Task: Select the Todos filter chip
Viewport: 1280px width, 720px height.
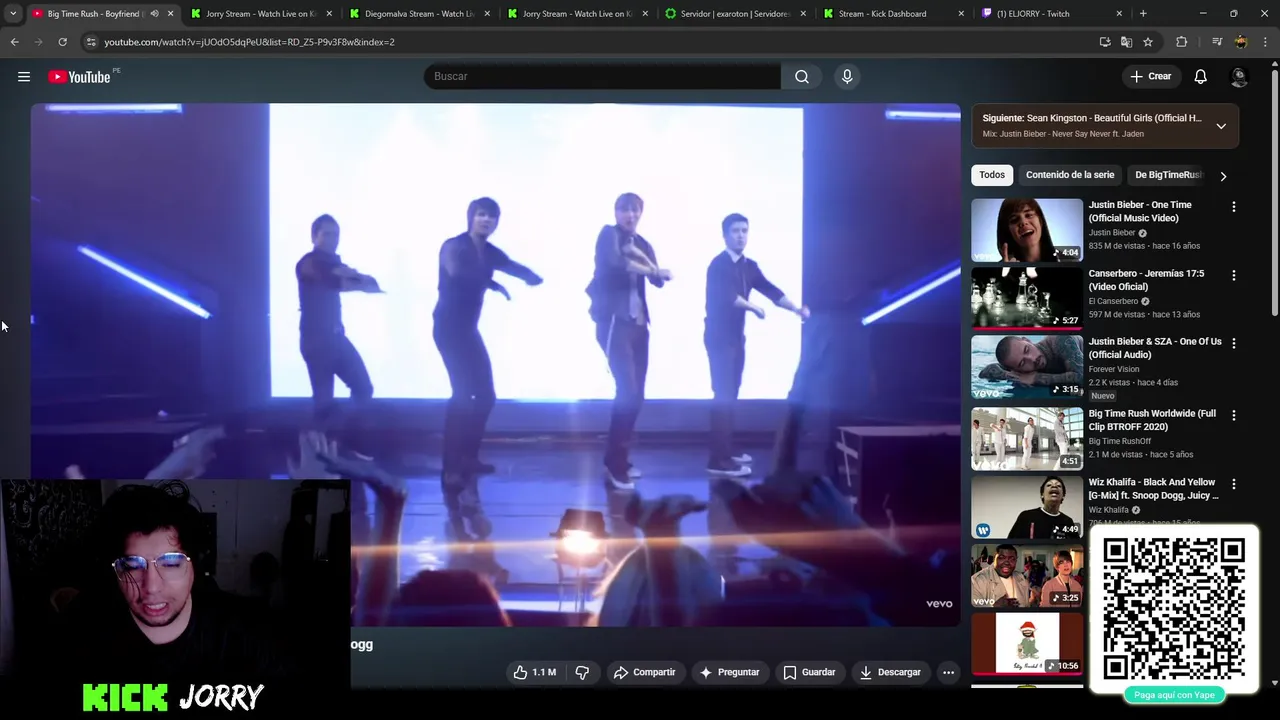Action: [x=992, y=175]
